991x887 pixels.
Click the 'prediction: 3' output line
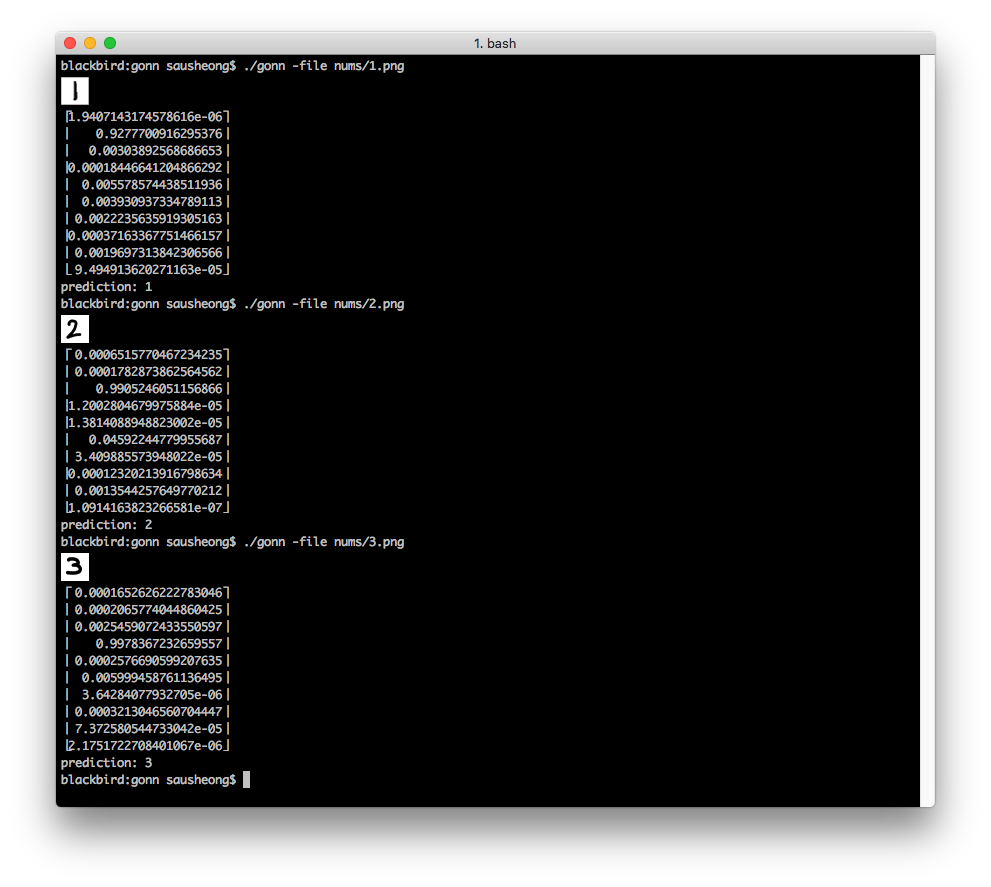coord(106,763)
